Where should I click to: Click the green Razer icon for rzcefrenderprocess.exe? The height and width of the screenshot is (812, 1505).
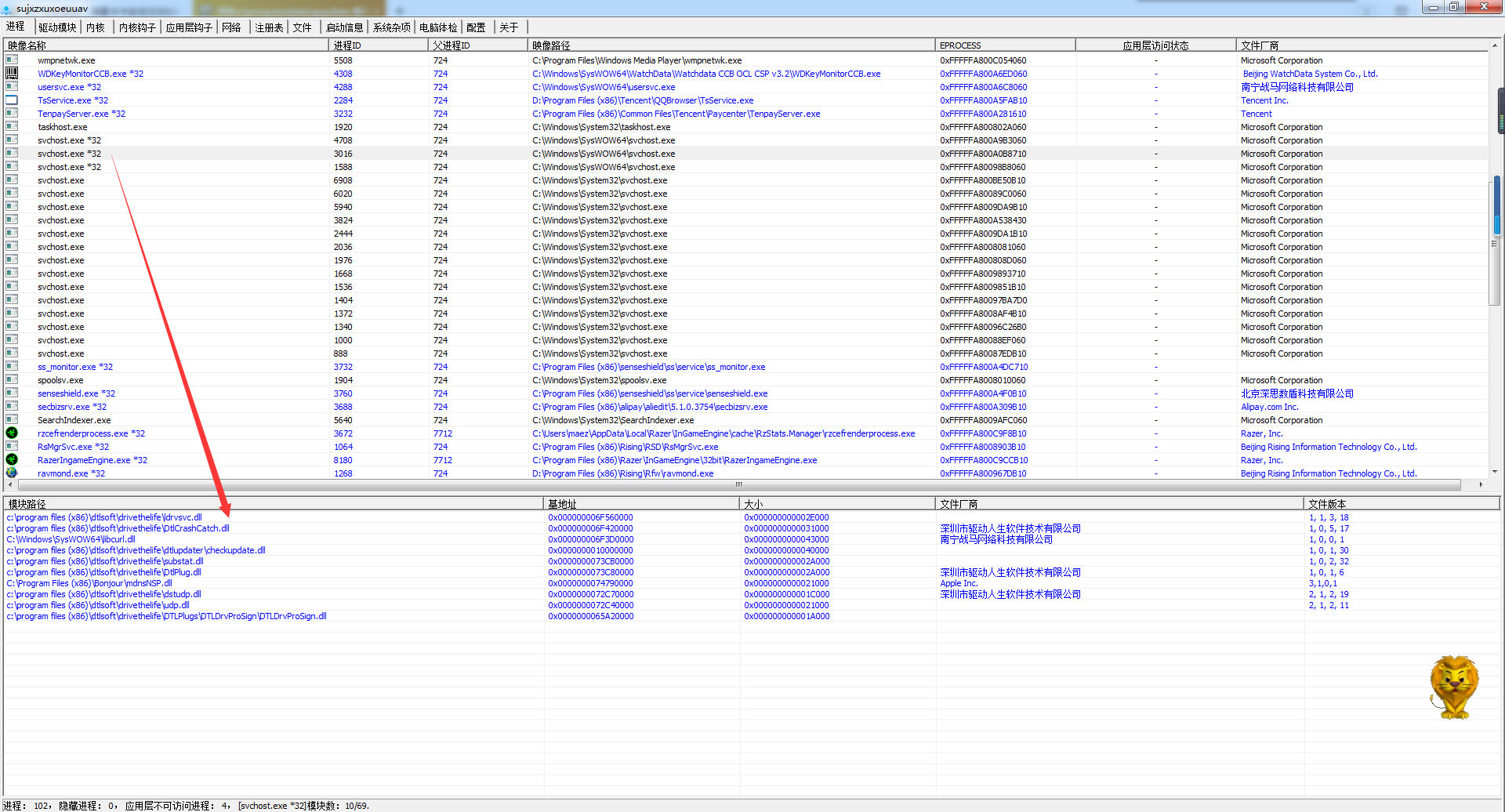pyautogui.click(x=12, y=433)
